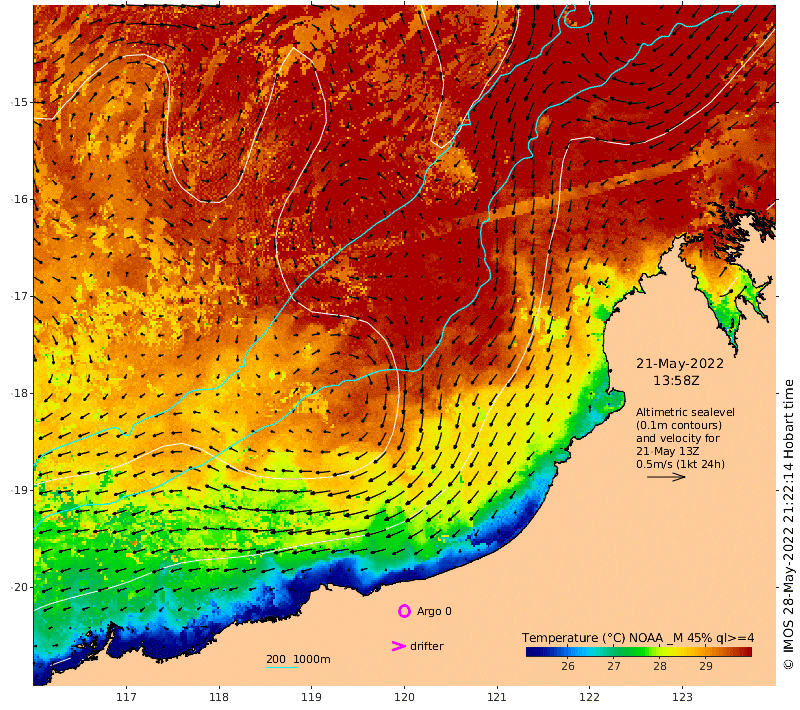Viewport: 800px width, 710px height.
Task: Click the 119 longitude axis label
Action: [x=311, y=697]
